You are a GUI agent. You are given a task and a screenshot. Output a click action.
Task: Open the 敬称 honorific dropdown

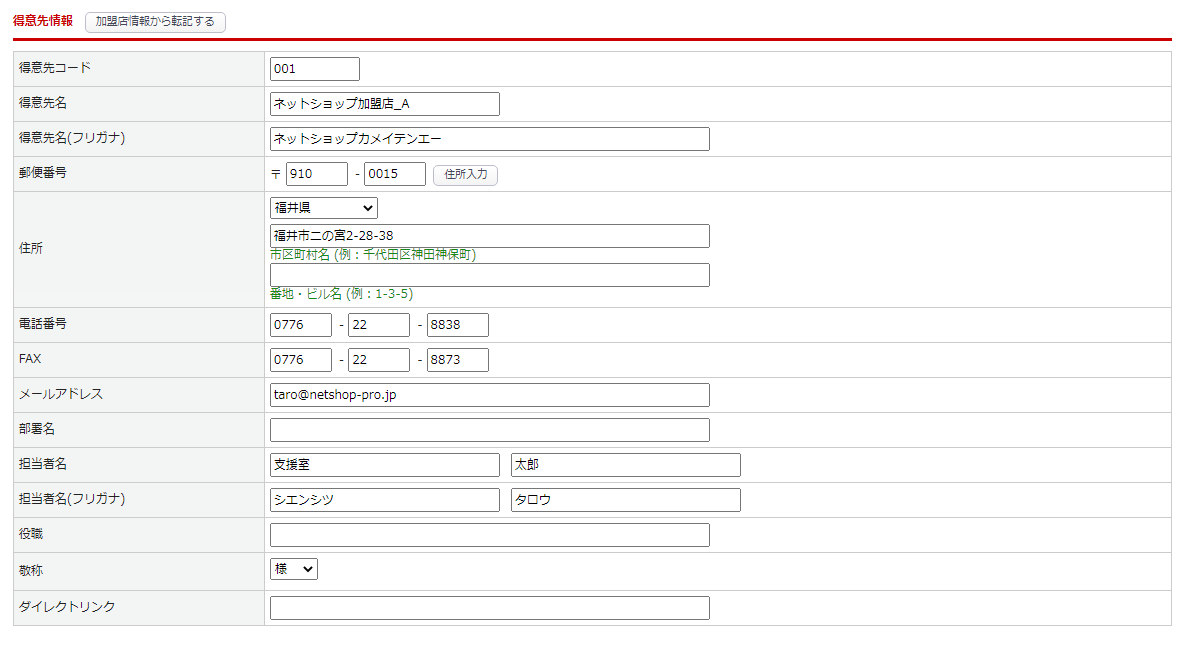tap(294, 569)
